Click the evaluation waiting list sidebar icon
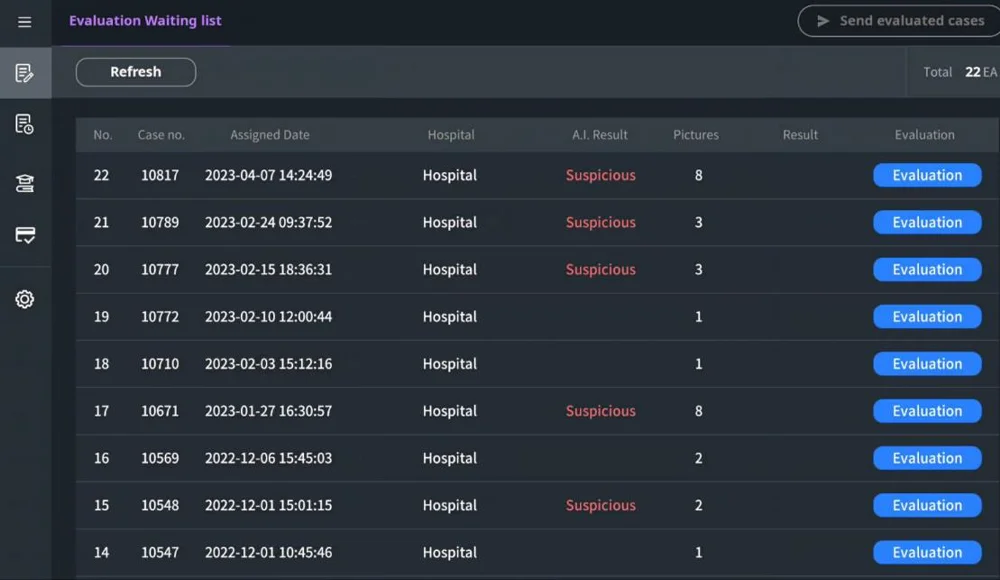Screen dimensions: 1000x580 click(25, 73)
